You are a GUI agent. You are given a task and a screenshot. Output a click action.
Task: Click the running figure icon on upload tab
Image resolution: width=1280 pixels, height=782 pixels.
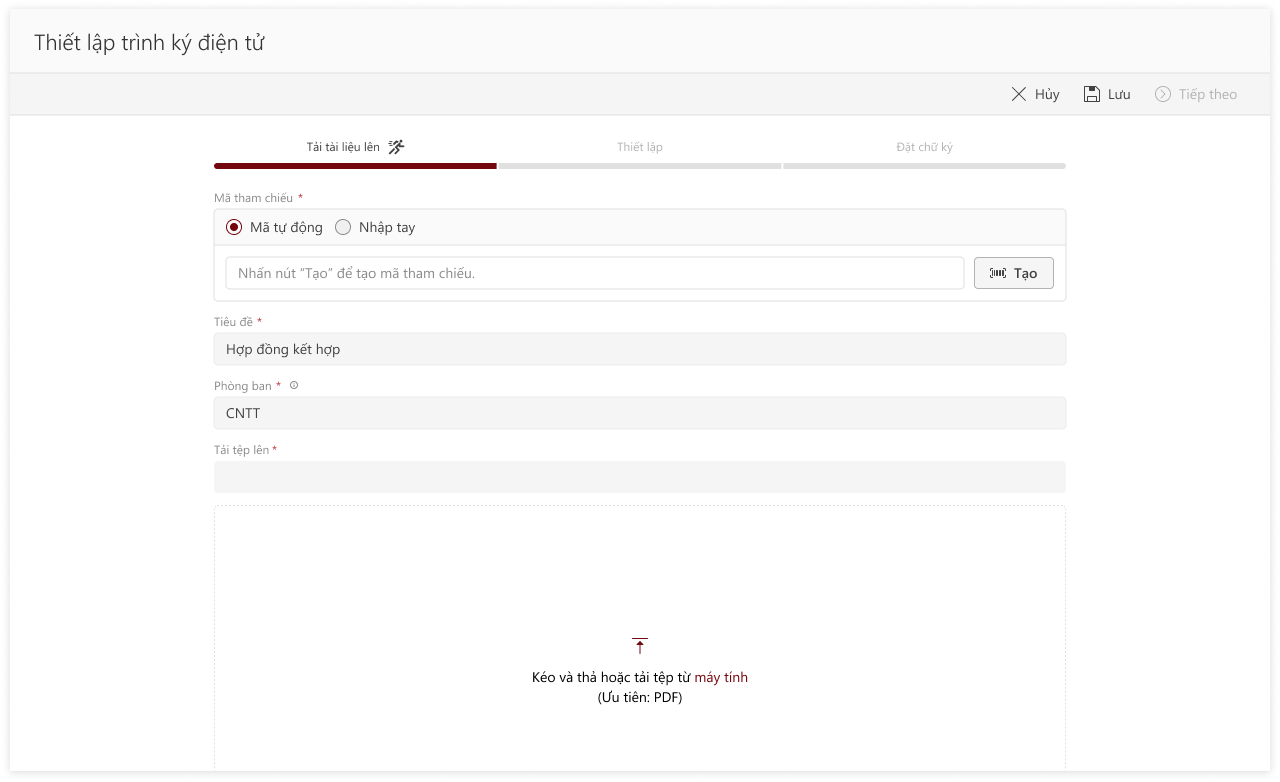tap(396, 147)
